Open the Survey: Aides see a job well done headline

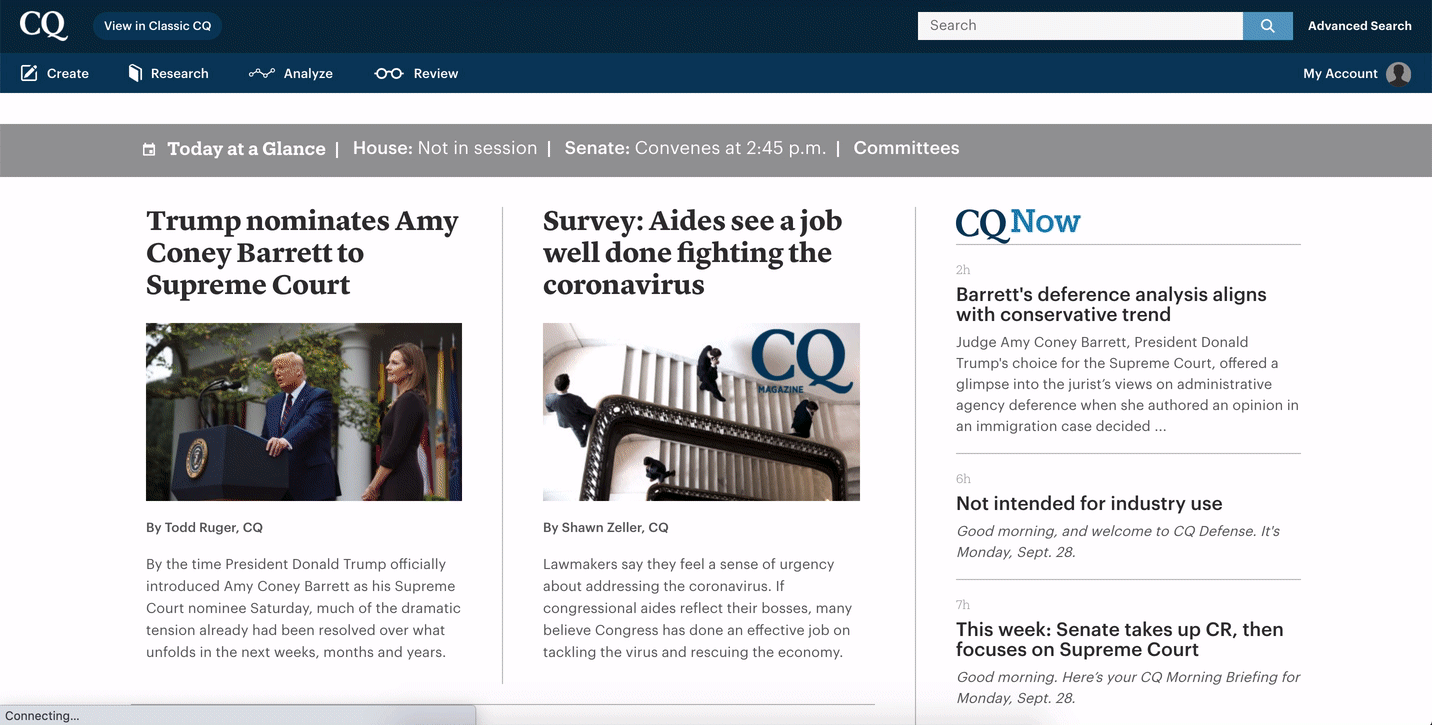692,252
